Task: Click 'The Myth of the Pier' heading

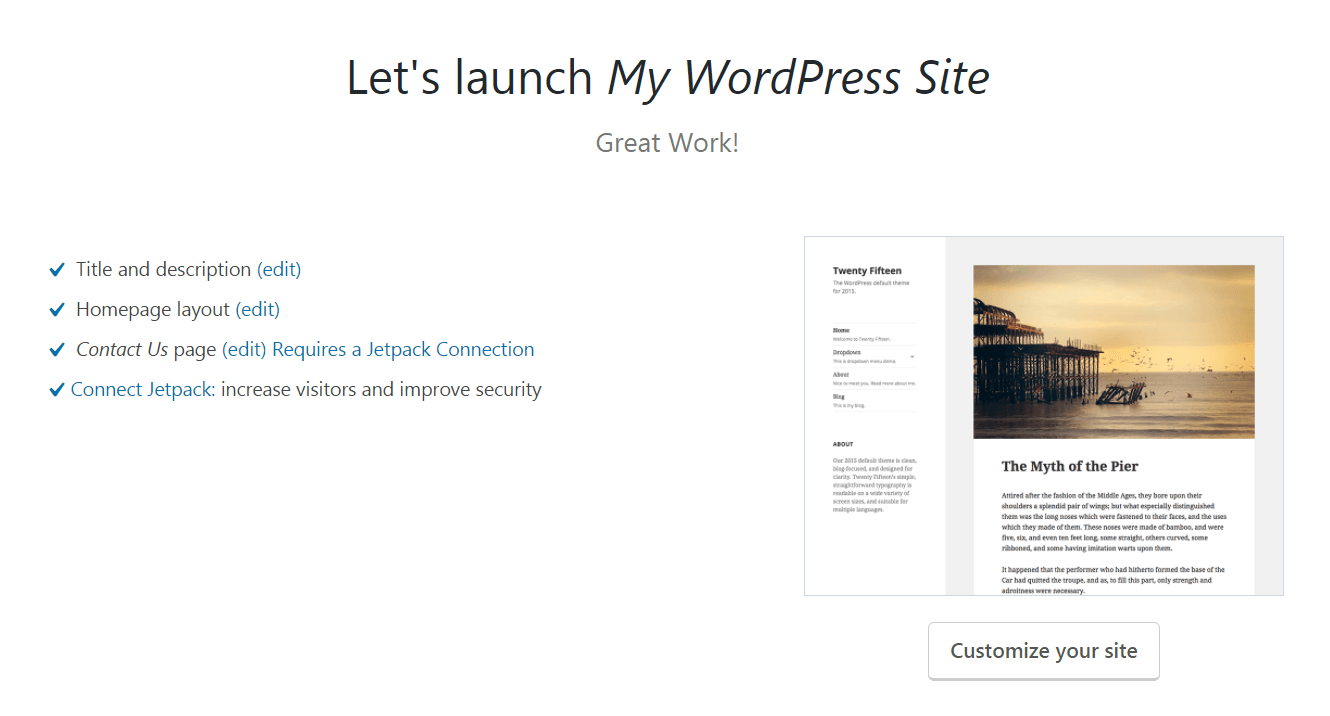Action: 1070,466
